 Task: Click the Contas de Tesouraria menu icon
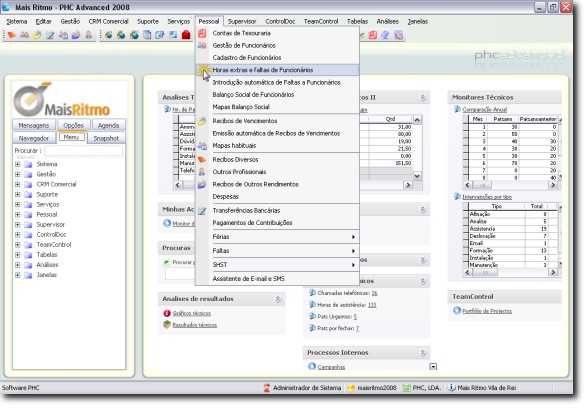point(202,33)
